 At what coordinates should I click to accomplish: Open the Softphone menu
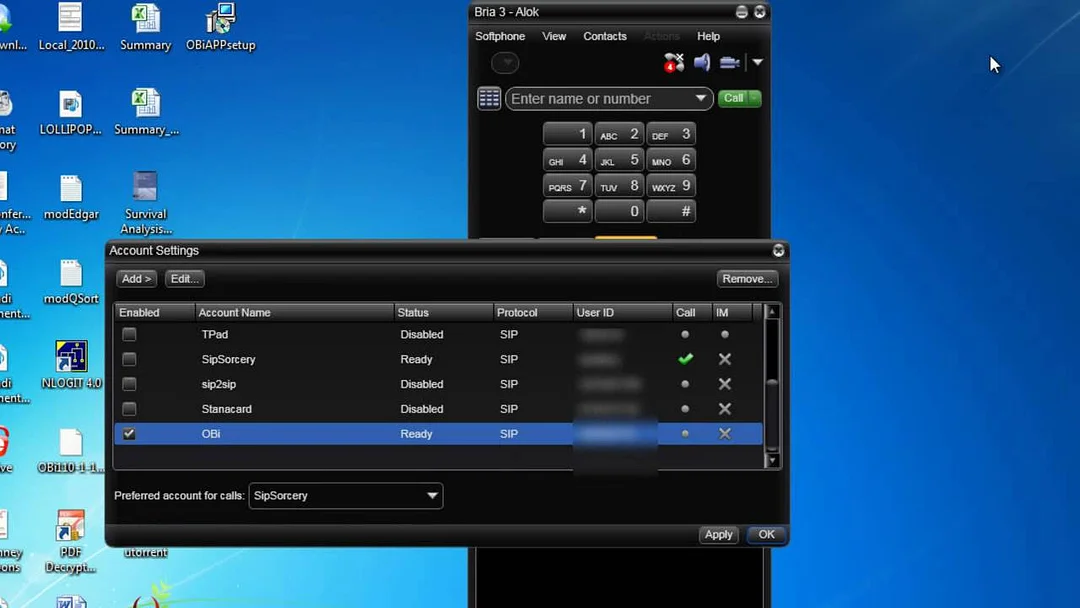pos(500,36)
